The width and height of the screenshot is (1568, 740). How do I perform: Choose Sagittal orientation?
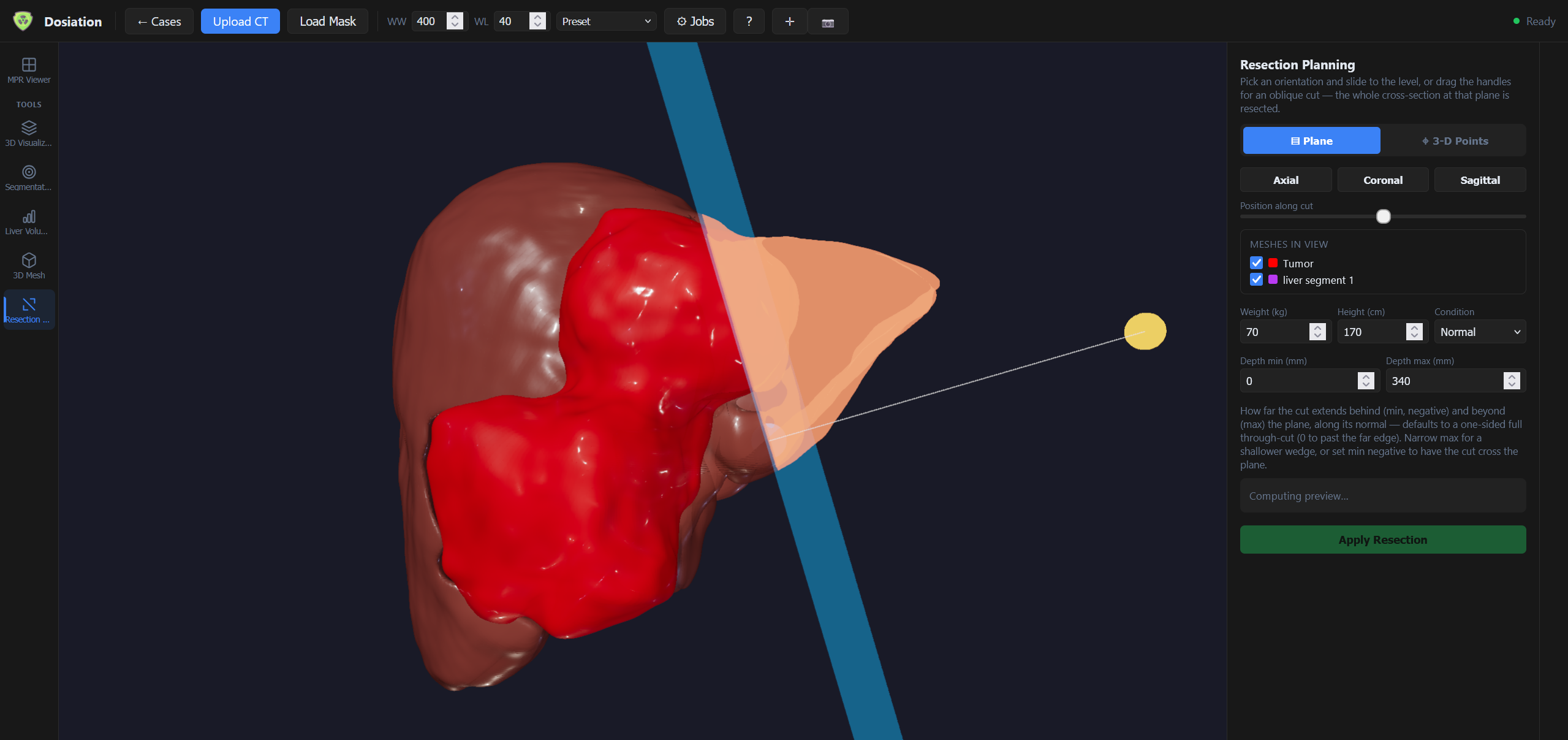click(x=1480, y=180)
